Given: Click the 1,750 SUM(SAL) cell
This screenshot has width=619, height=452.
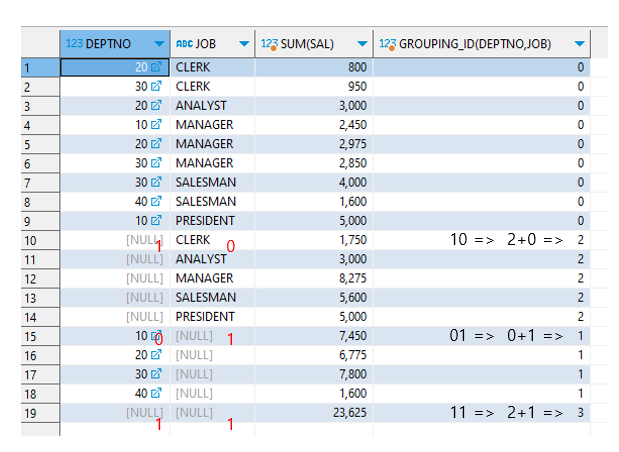Looking at the screenshot, I should click(314, 240).
